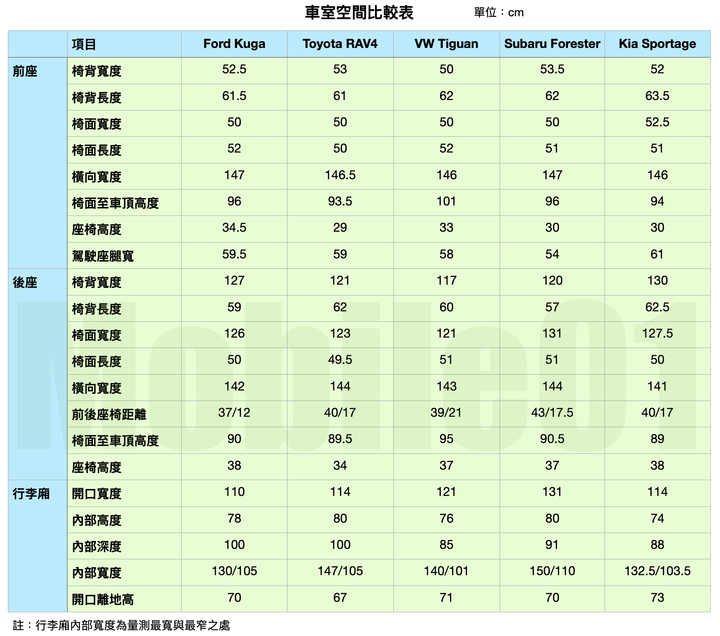The width and height of the screenshot is (720, 636).
Task: Click the 行李廂 section label
Action: click(31, 494)
